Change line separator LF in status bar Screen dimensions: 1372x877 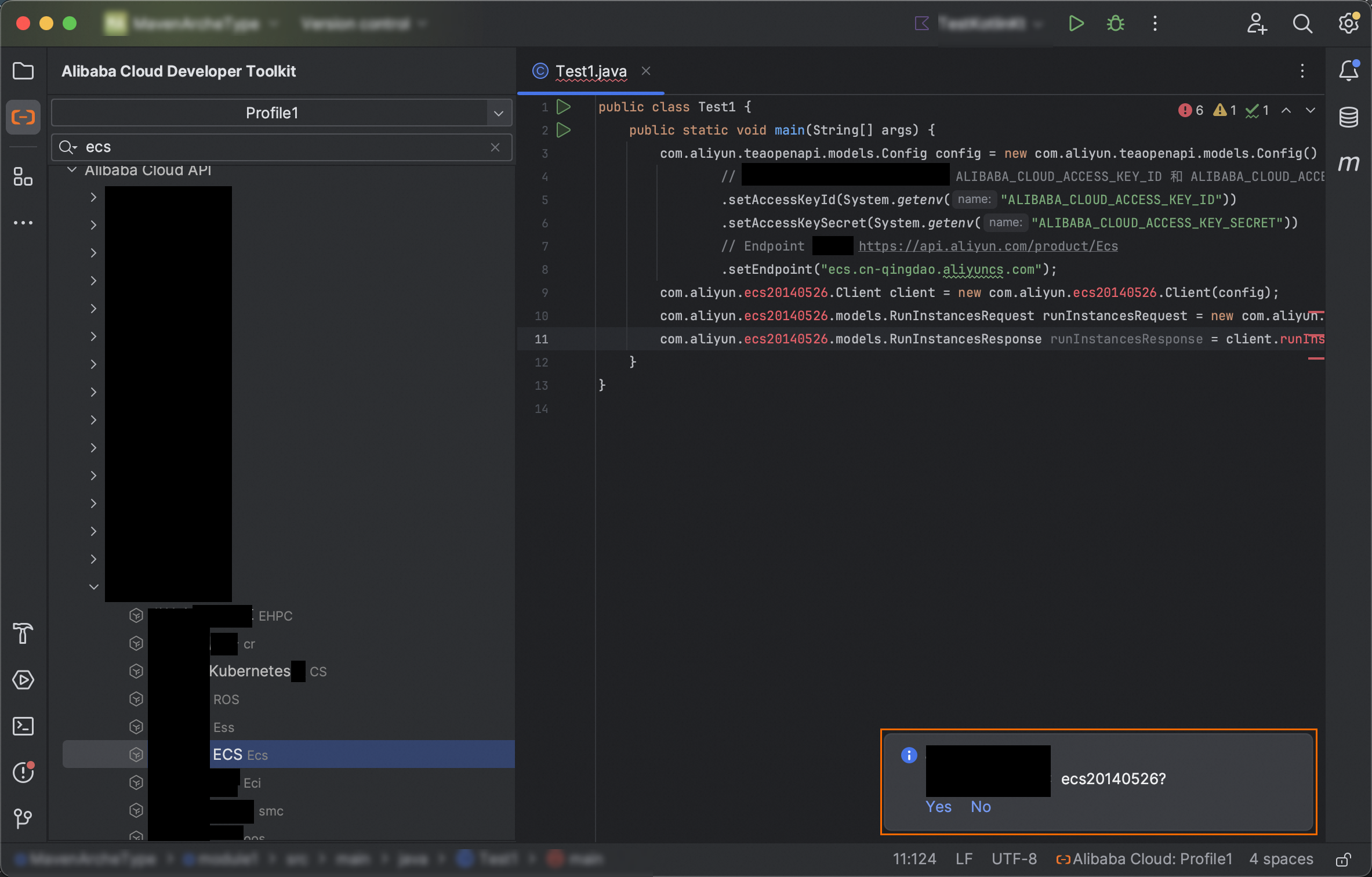coord(964,859)
